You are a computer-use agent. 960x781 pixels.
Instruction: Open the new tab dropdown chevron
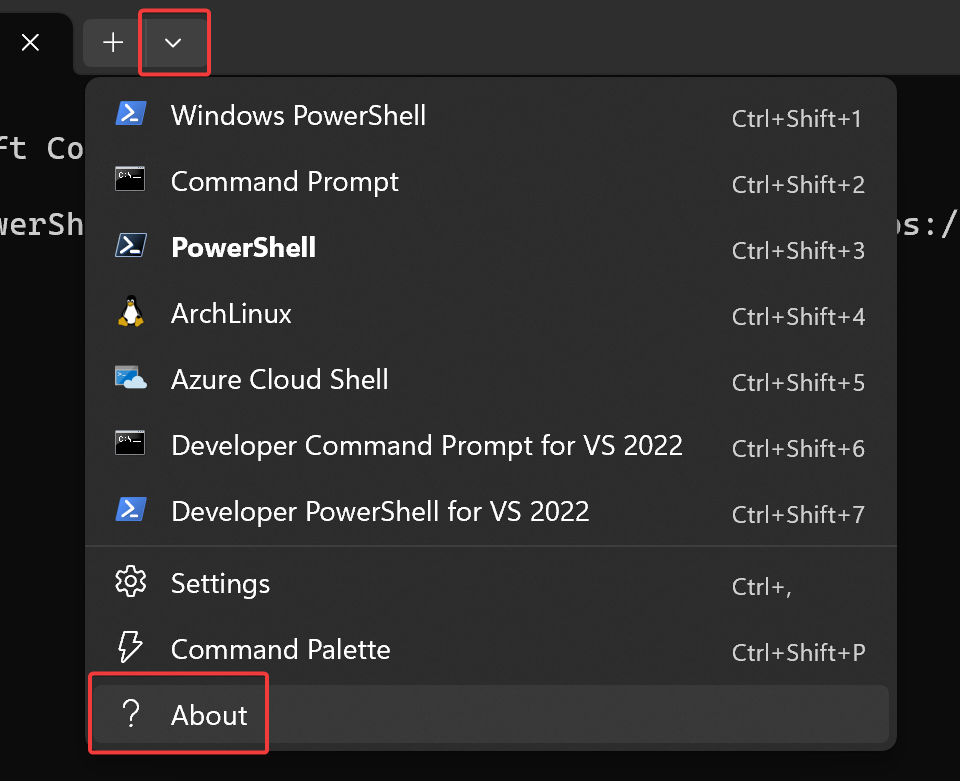[174, 43]
